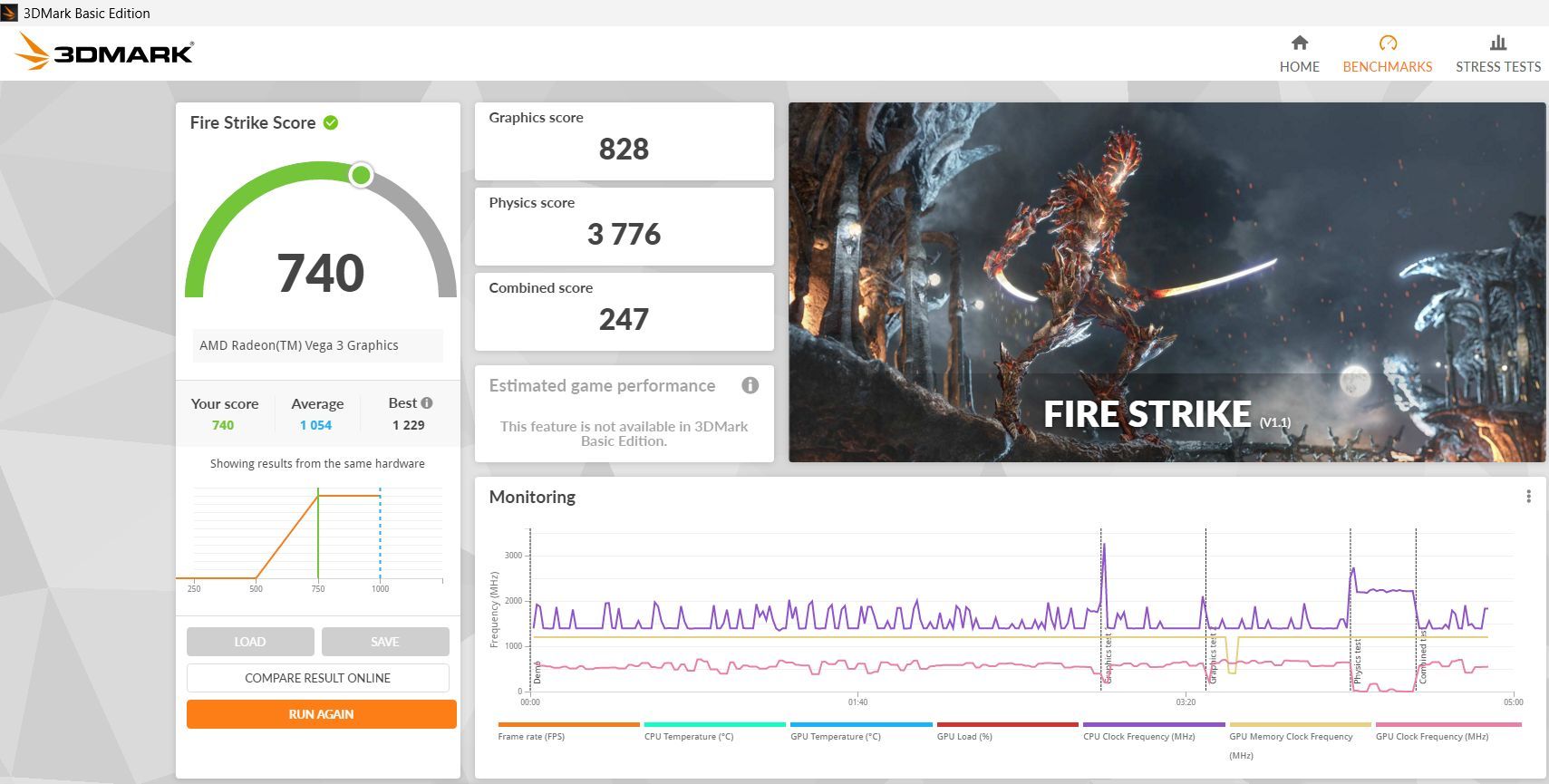
Task: Click the Your score value 740
Action: (x=223, y=425)
